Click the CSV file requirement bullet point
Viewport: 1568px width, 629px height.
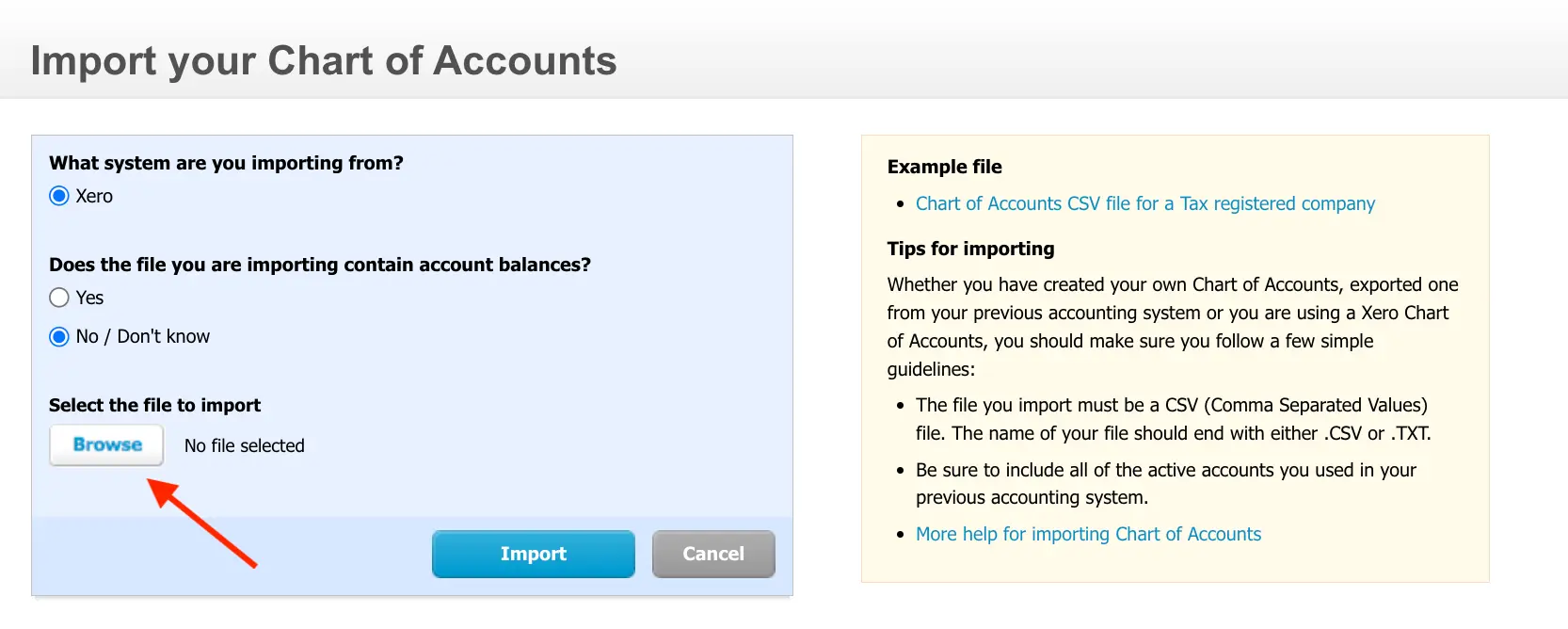pyautogui.click(x=1171, y=419)
